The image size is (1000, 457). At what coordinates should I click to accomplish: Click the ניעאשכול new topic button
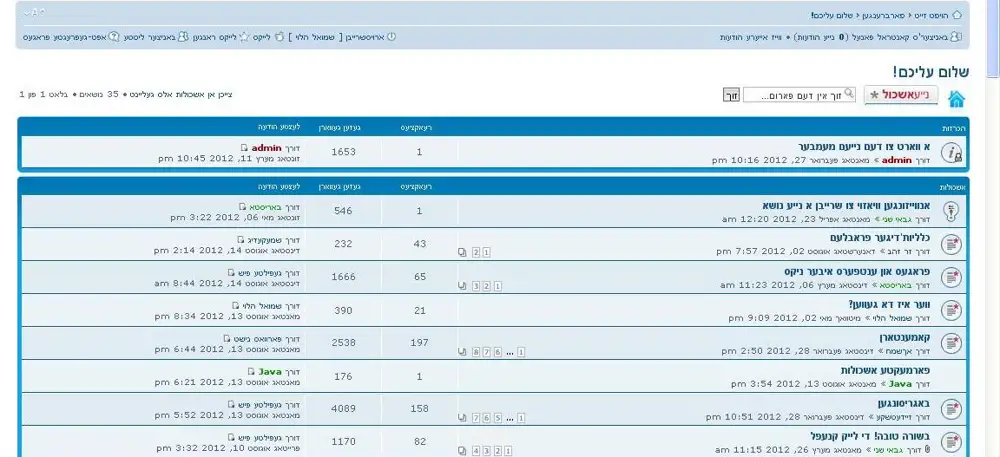coord(901,95)
